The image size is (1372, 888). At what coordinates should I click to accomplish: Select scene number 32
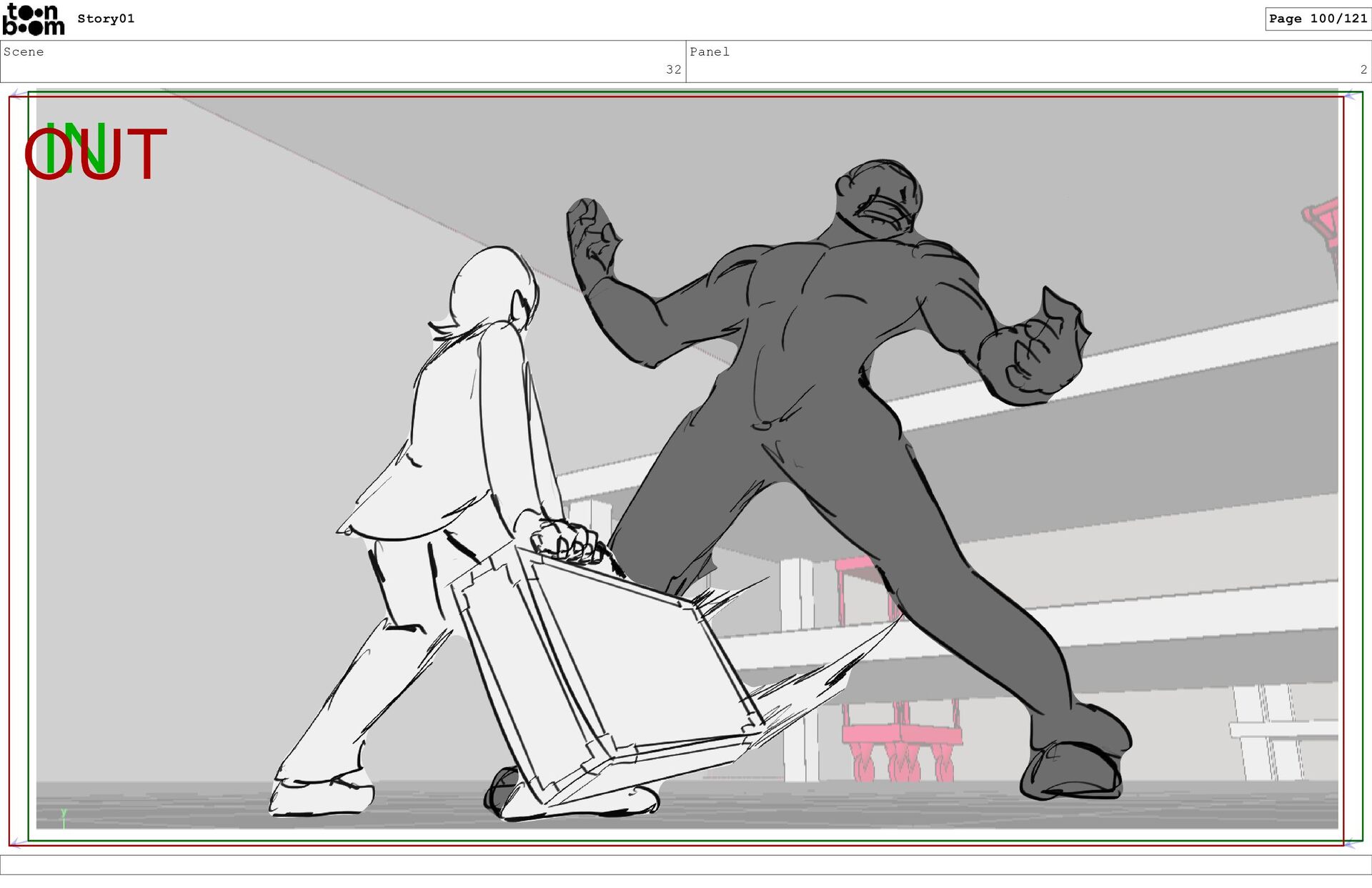point(673,69)
